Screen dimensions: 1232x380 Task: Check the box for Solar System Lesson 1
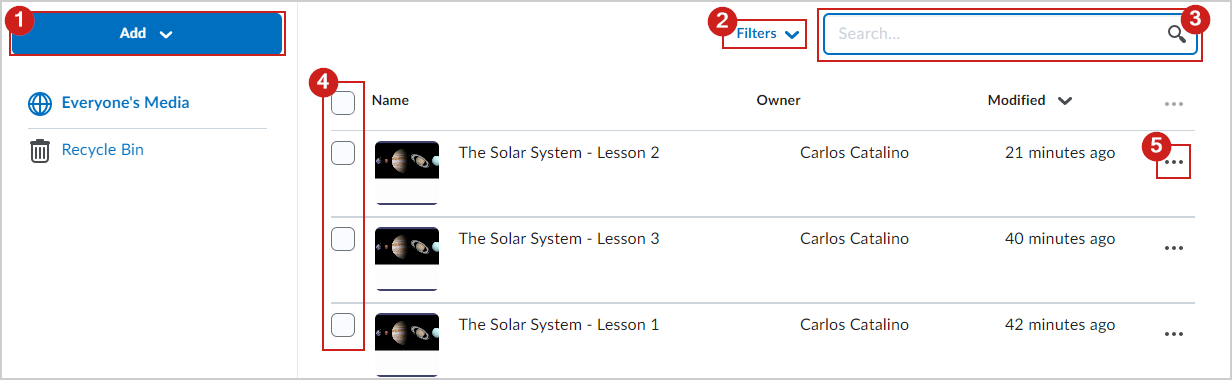pos(343,325)
